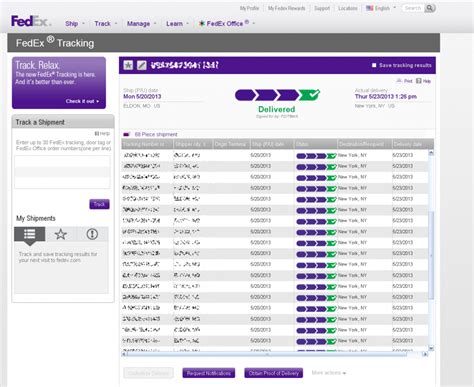The height and width of the screenshot is (387, 474).
Task: Open the Support link
Action: tap(322, 8)
